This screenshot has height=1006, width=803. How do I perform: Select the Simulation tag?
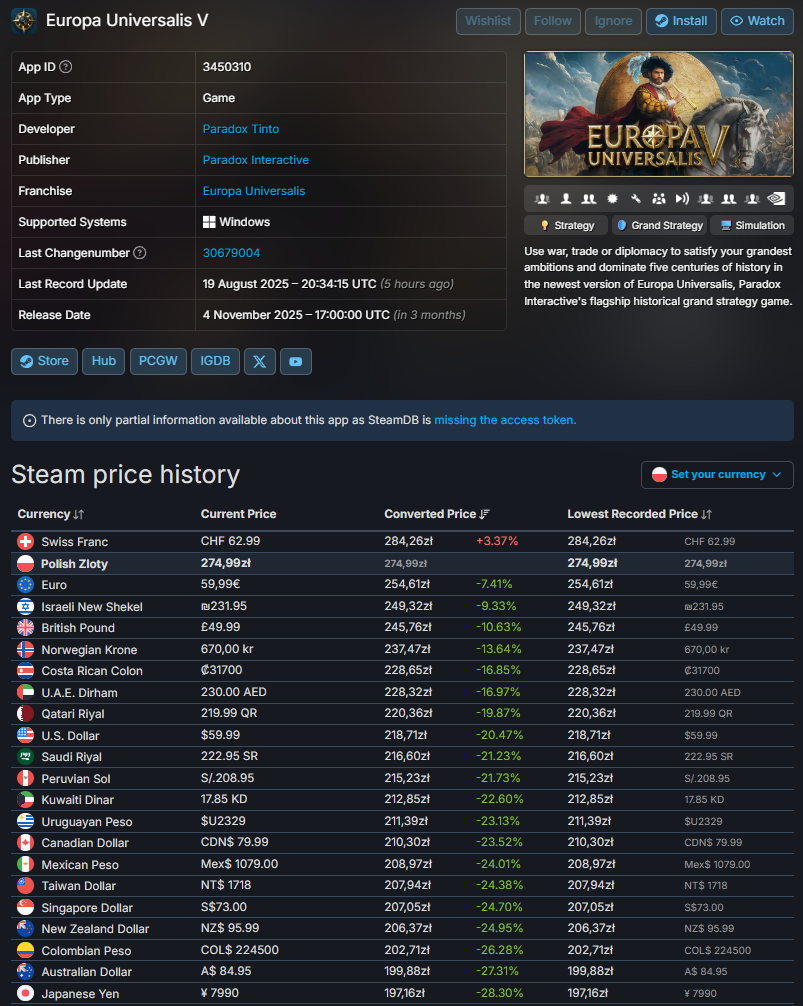(752, 225)
